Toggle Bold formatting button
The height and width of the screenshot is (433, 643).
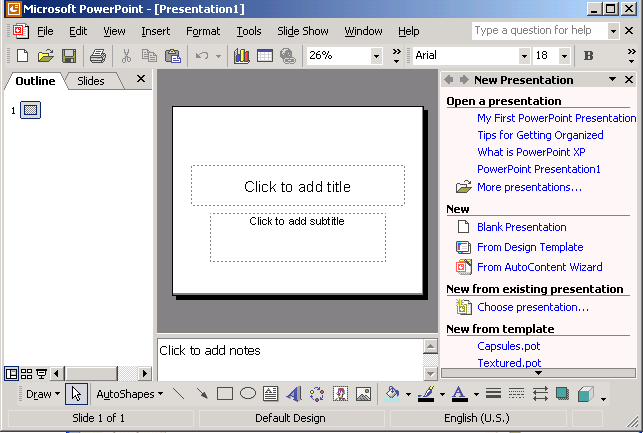coord(588,56)
